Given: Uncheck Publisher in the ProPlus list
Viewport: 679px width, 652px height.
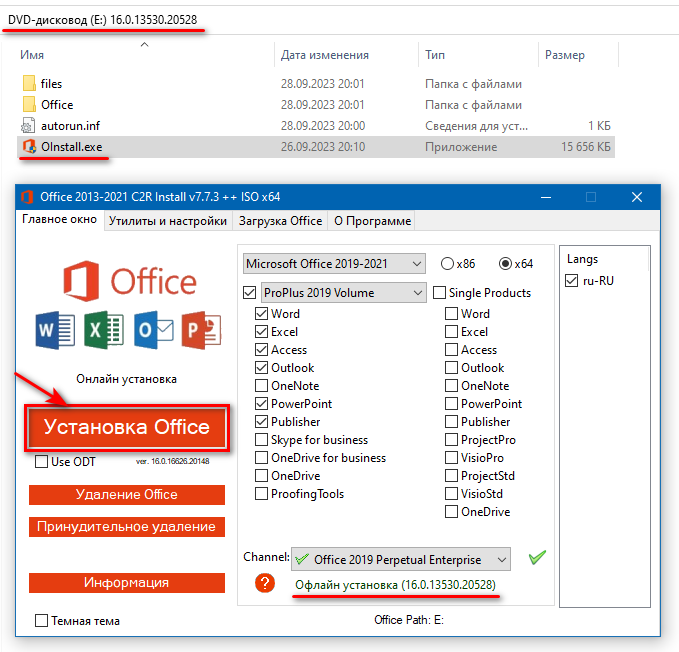Looking at the screenshot, I should [262, 422].
